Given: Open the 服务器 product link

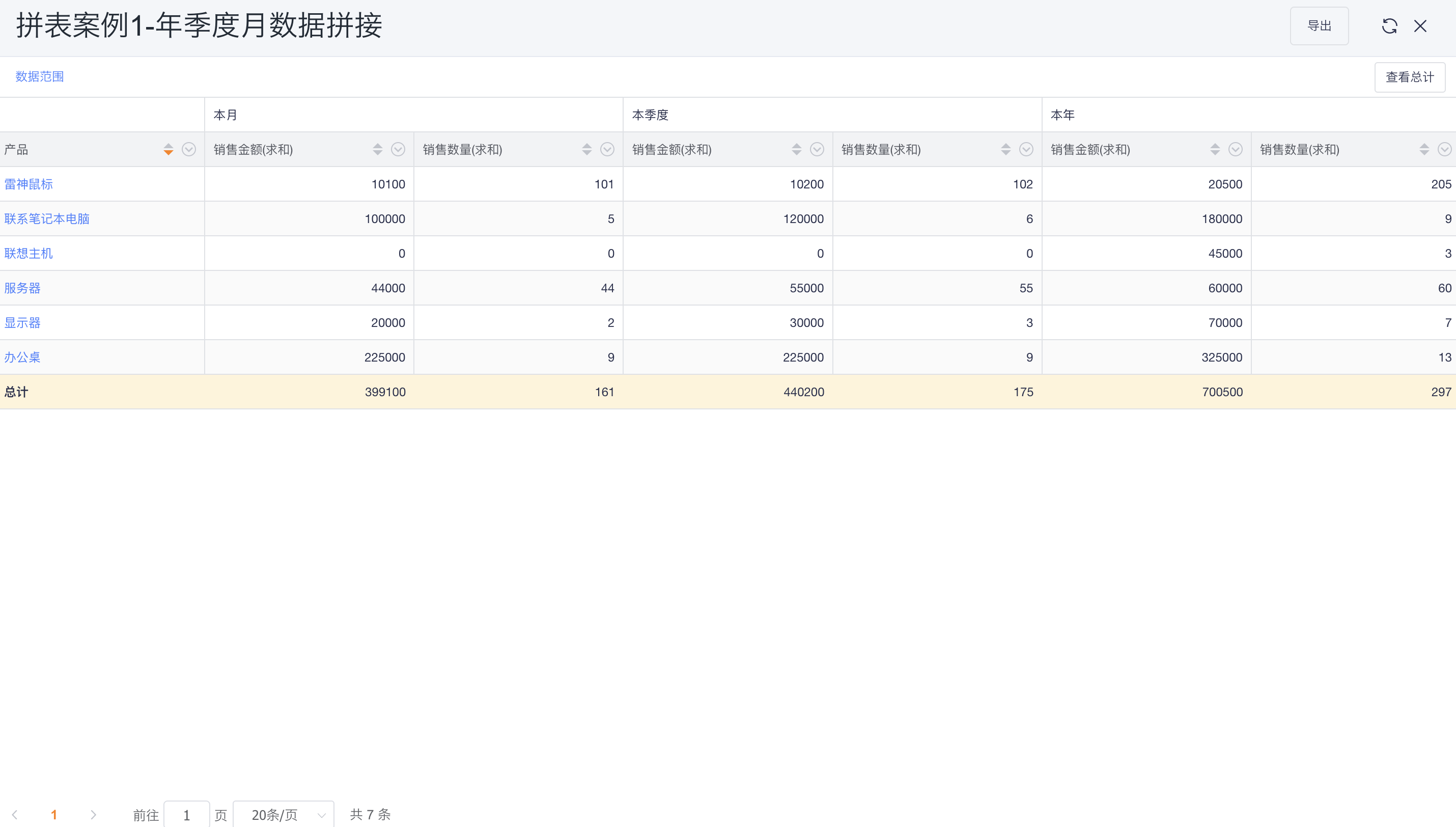Looking at the screenshot, I should (x=22, y=288).
